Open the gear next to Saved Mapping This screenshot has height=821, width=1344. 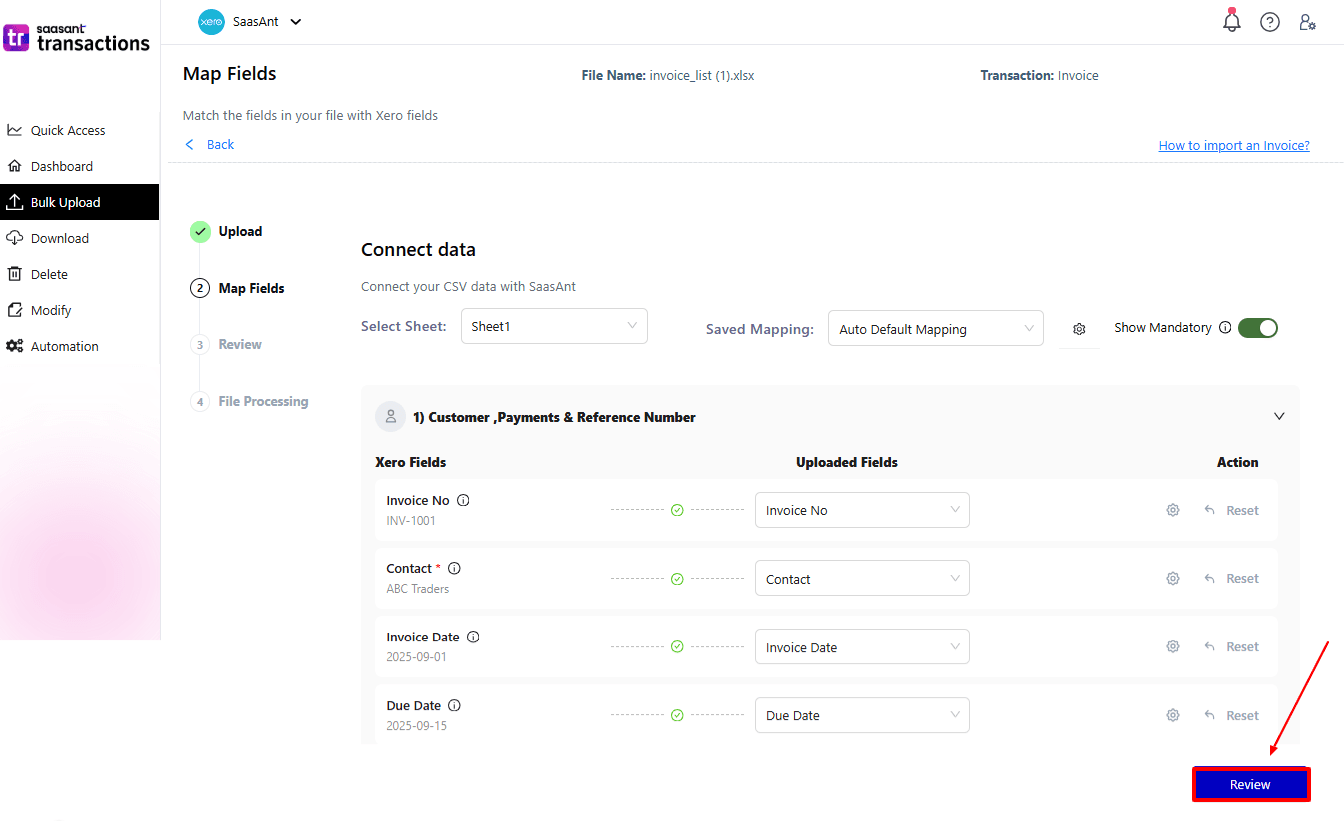coord(1080,328)
